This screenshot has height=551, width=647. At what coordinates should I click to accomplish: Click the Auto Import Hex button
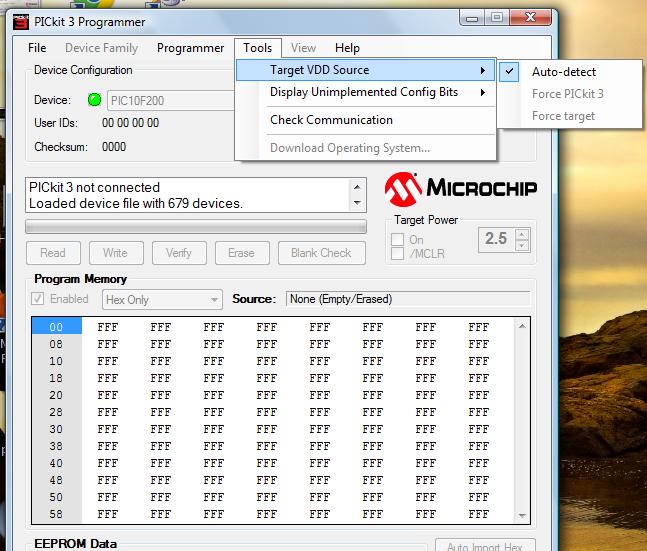485,545
